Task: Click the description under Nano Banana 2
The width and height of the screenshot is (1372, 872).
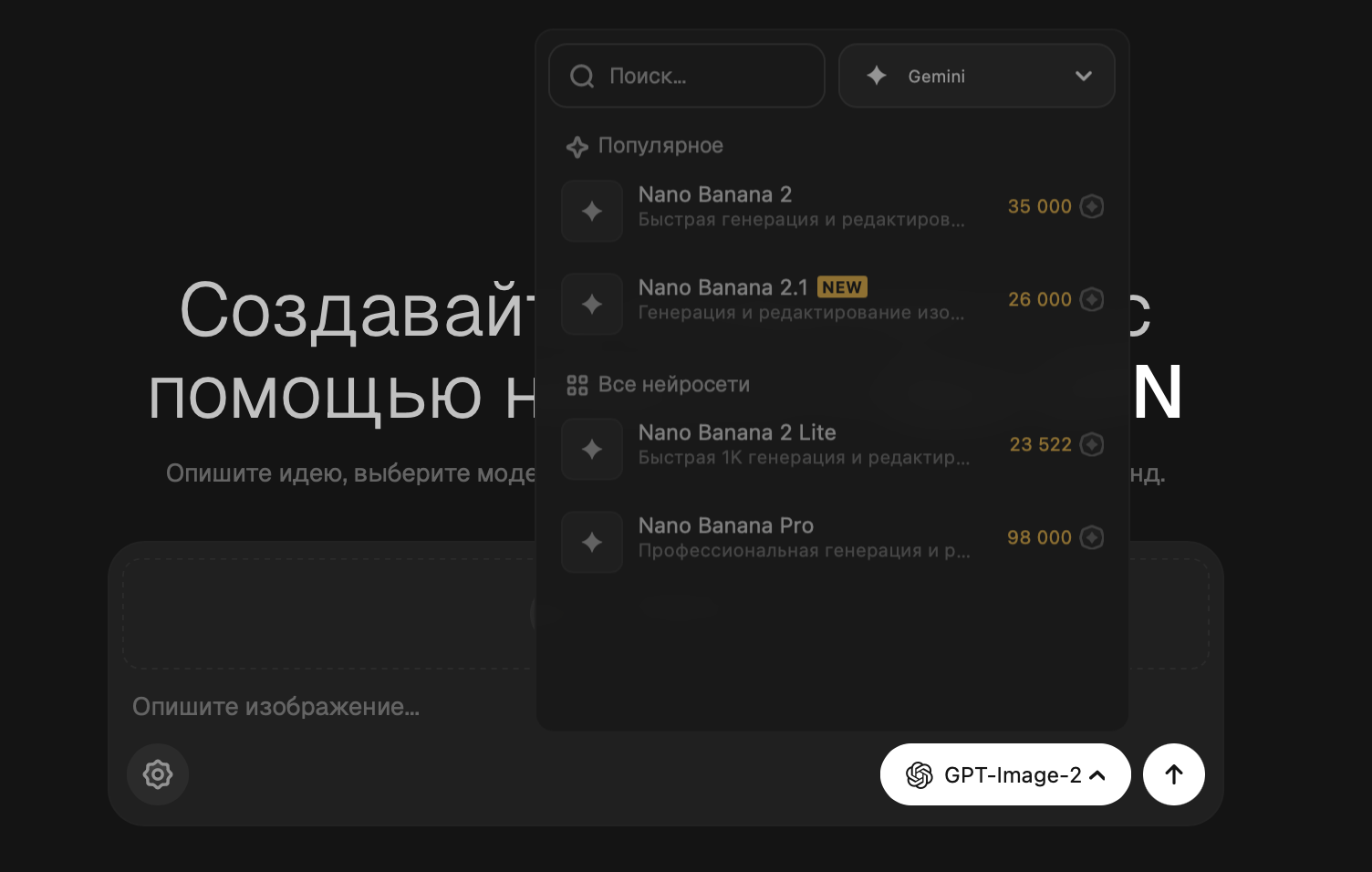Action: tap(802, 220)
